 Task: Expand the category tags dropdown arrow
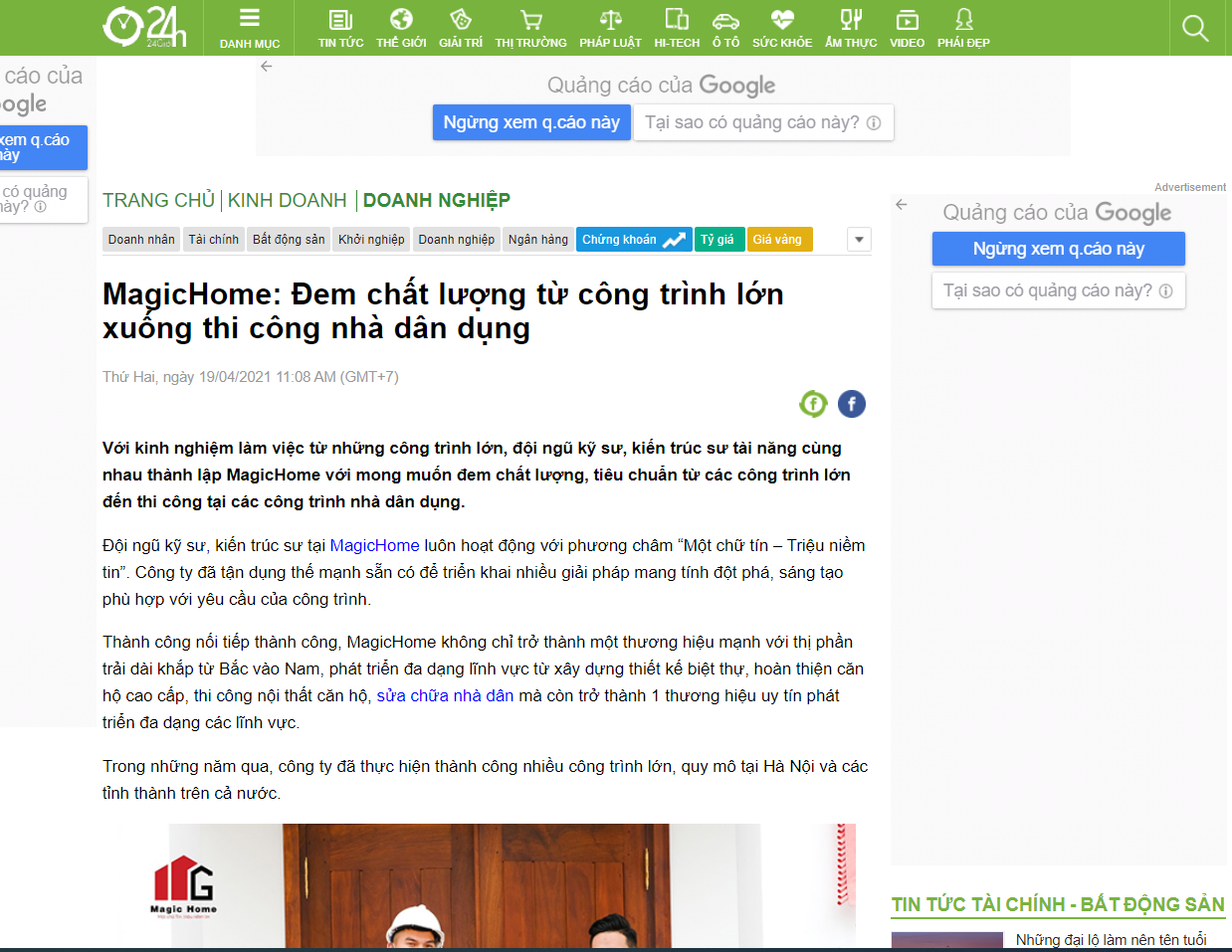[859, 240]
